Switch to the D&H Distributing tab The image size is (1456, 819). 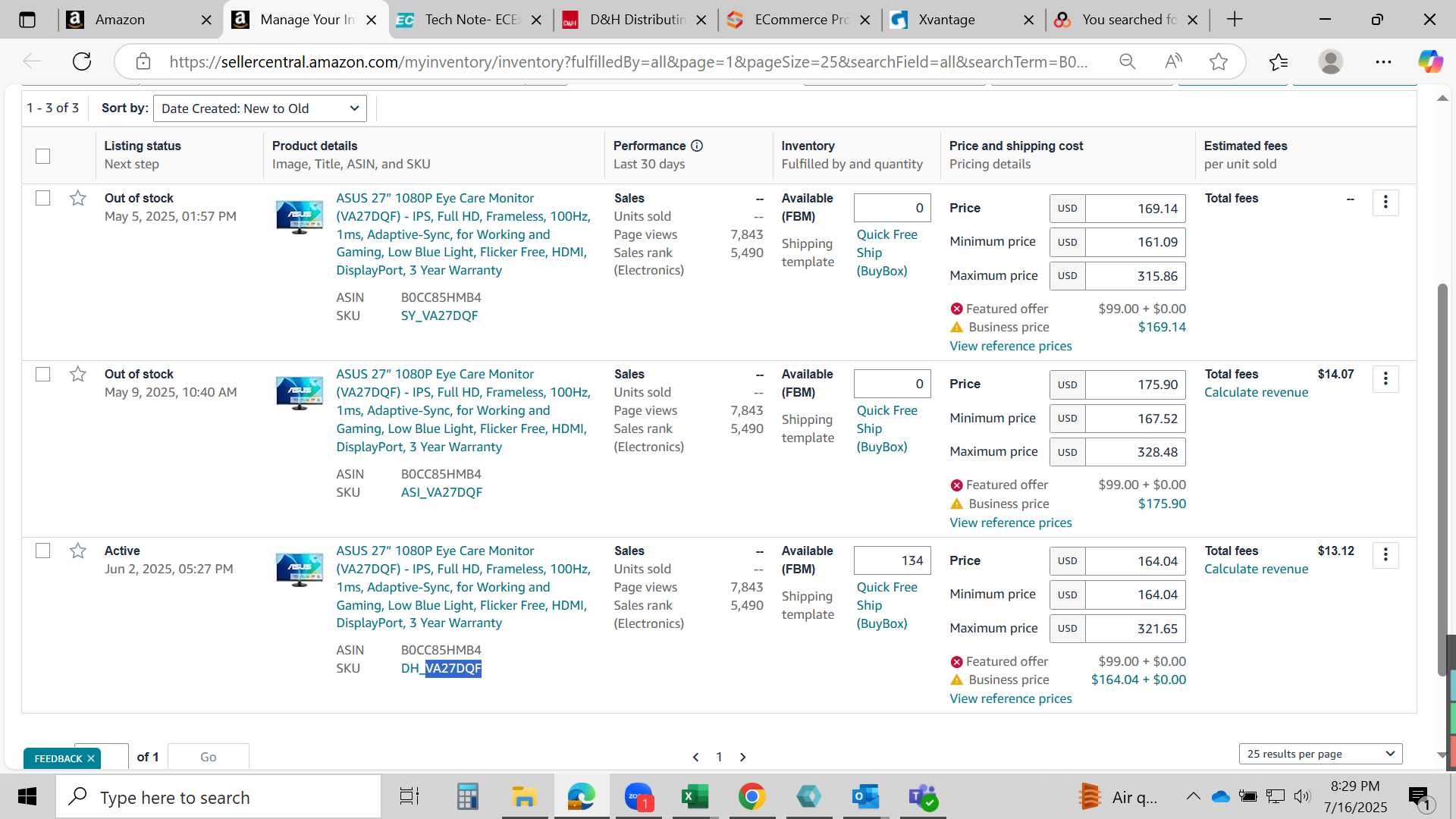635,20
